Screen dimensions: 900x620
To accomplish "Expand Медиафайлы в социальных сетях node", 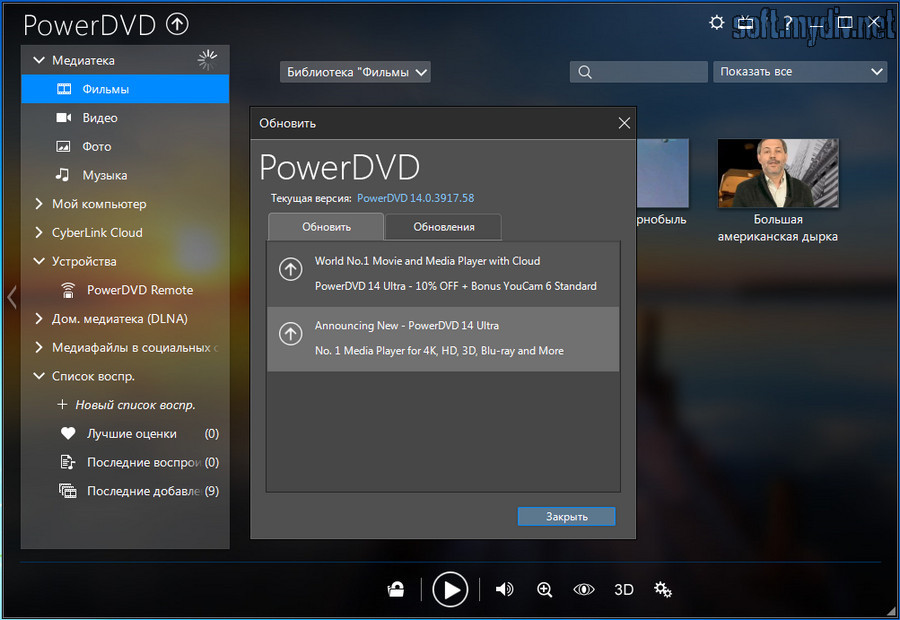I will coord(38,347).
